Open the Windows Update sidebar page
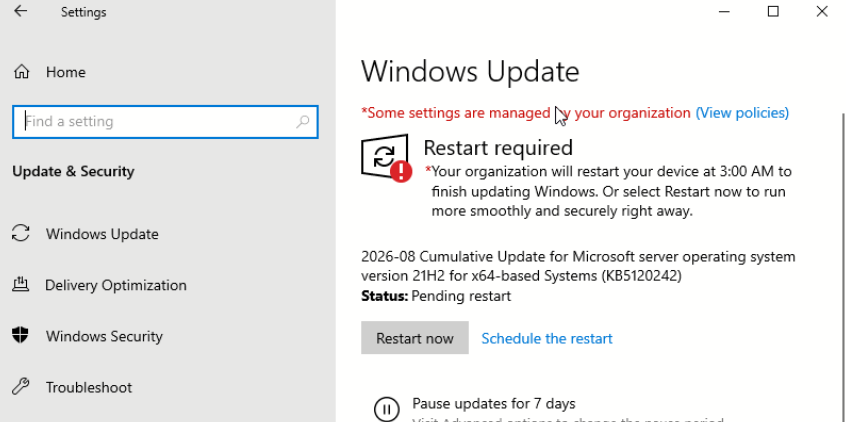Viewport: 846px width, 422px height. tap(102, 234)
